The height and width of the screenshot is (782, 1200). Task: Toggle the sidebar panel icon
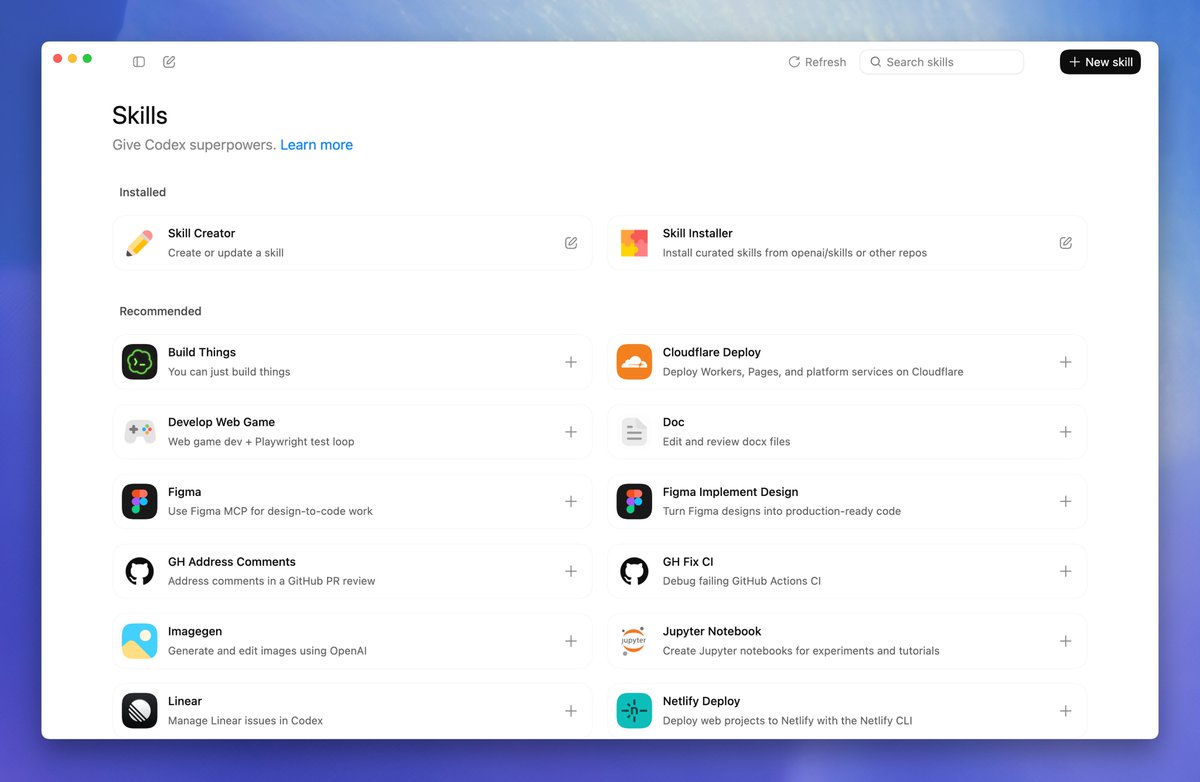[139, 62]
